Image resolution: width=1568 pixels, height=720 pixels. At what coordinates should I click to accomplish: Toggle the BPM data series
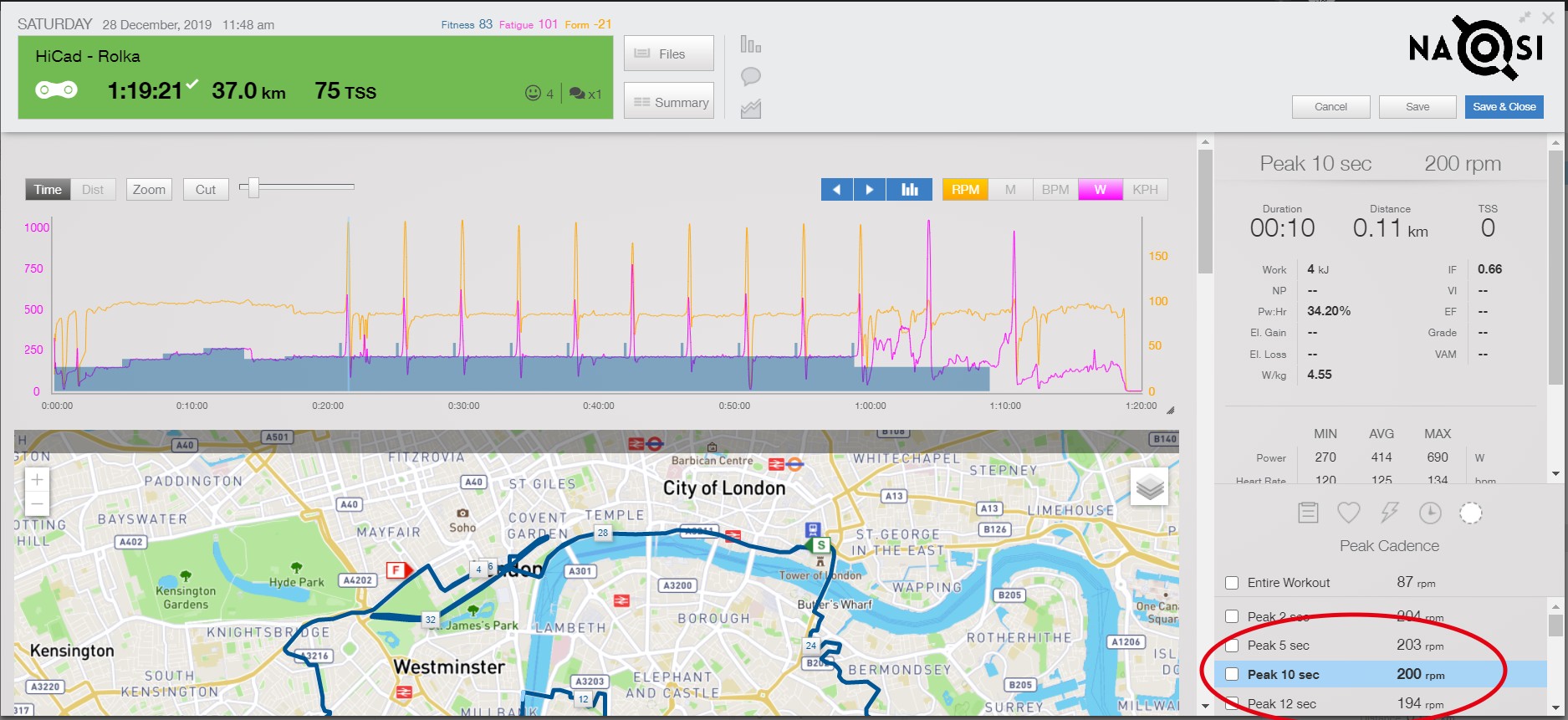pos(1055,190)
